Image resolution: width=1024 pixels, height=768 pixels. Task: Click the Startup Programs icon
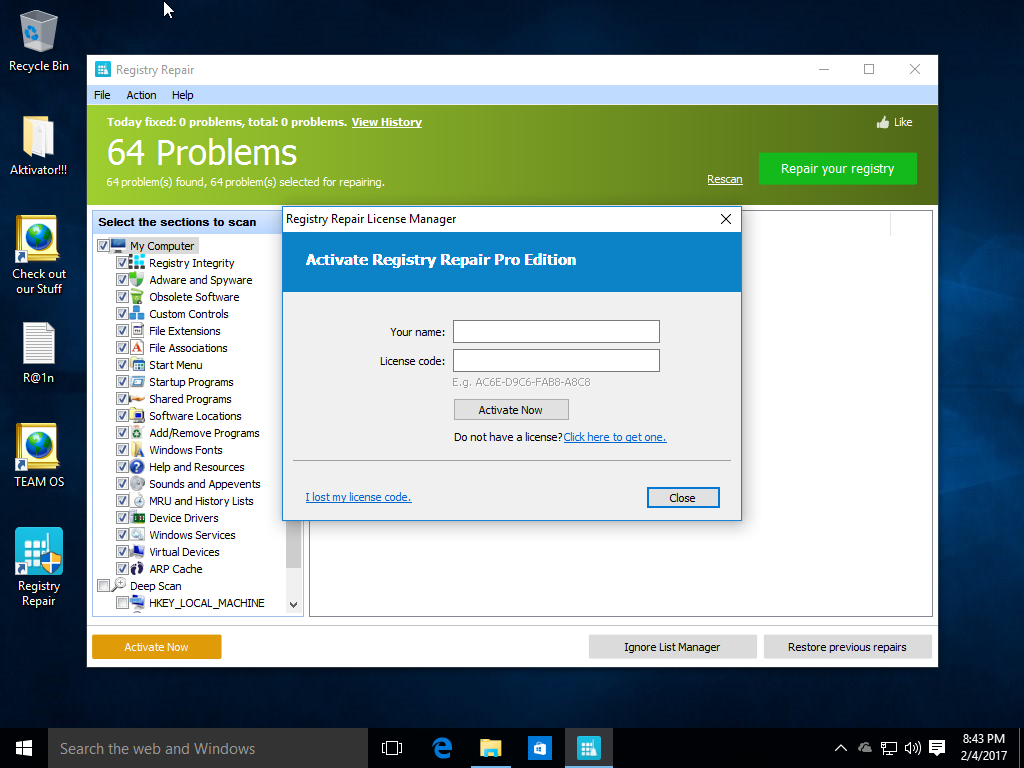pos(137,381)
